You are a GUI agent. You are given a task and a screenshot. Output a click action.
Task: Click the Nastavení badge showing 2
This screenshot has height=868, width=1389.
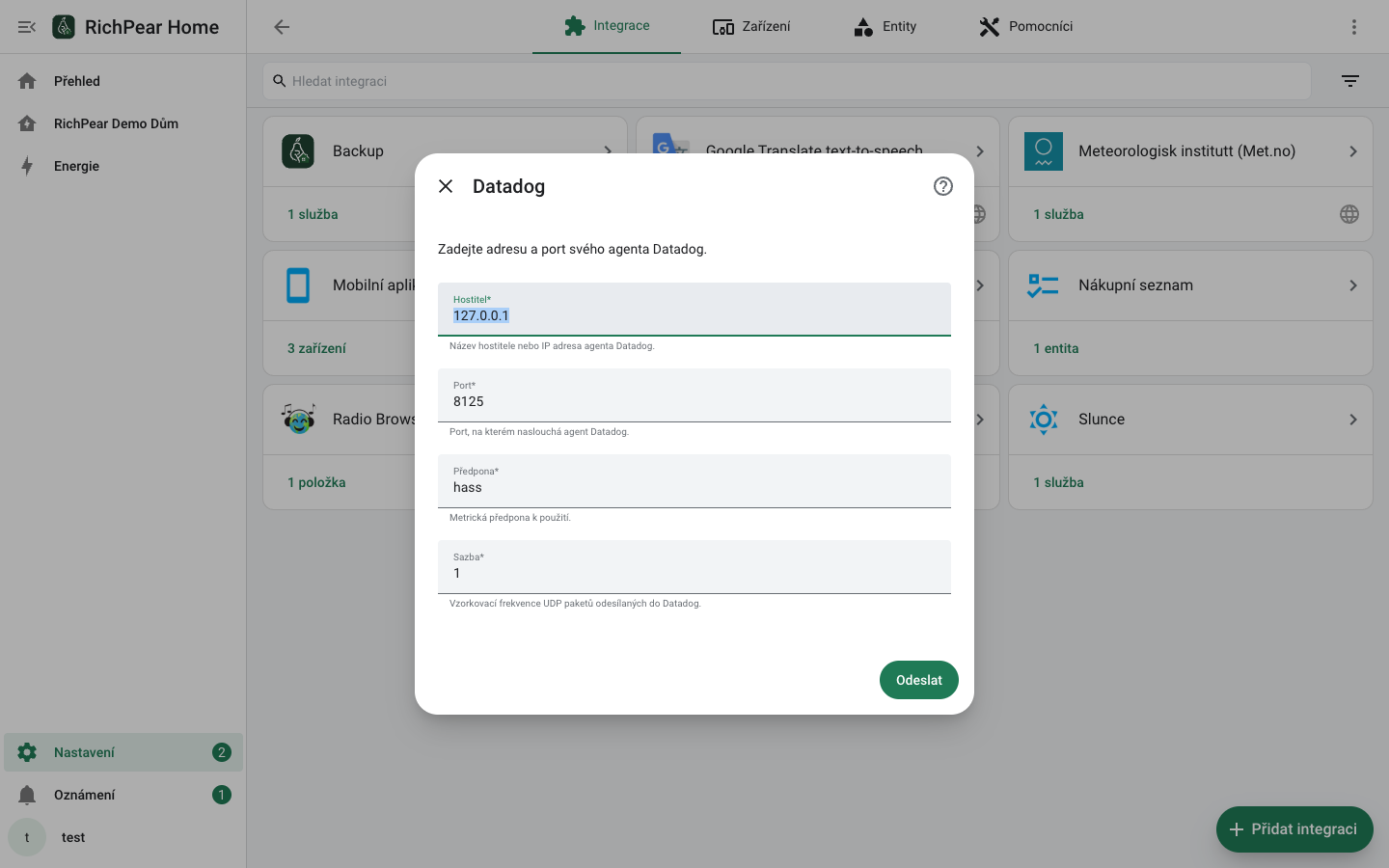222,752
